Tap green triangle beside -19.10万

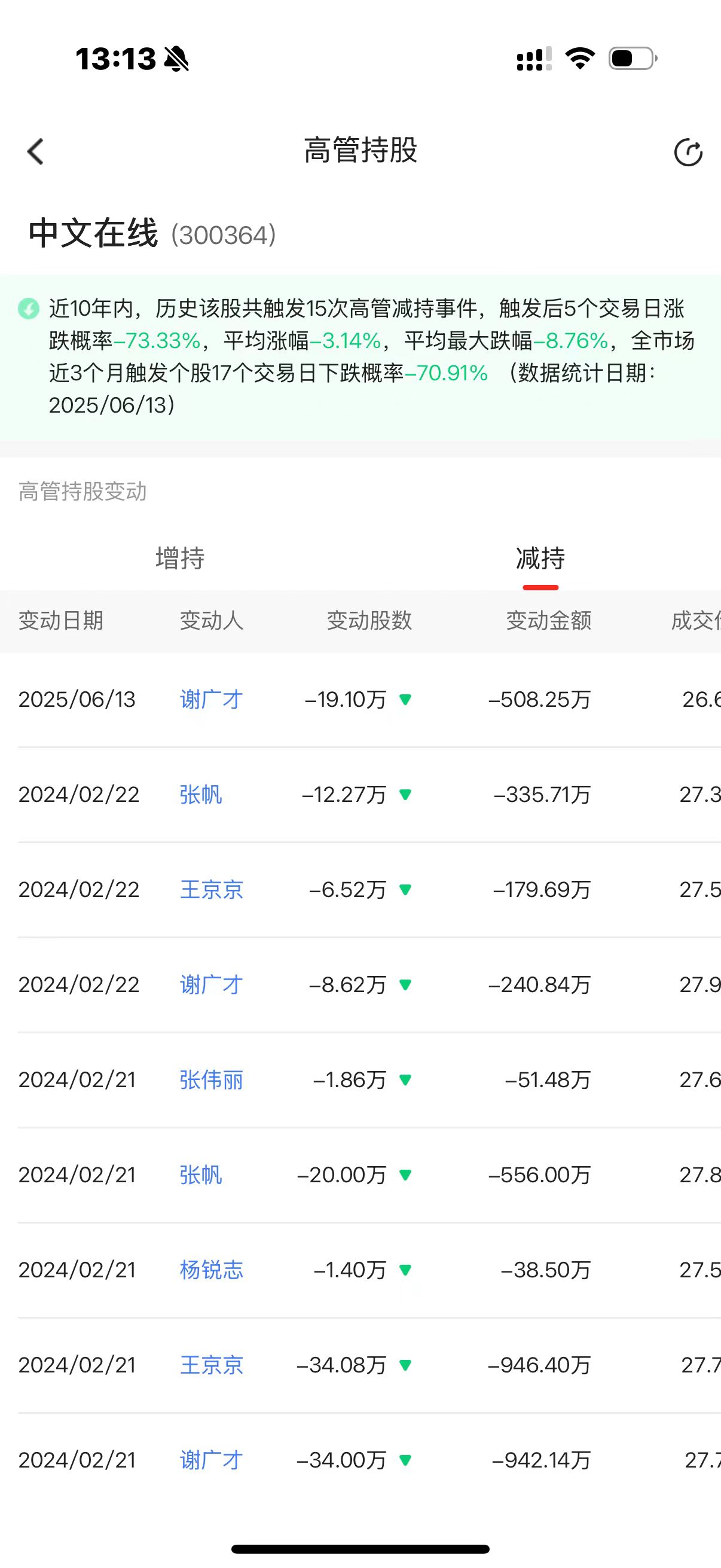[405, 700]
